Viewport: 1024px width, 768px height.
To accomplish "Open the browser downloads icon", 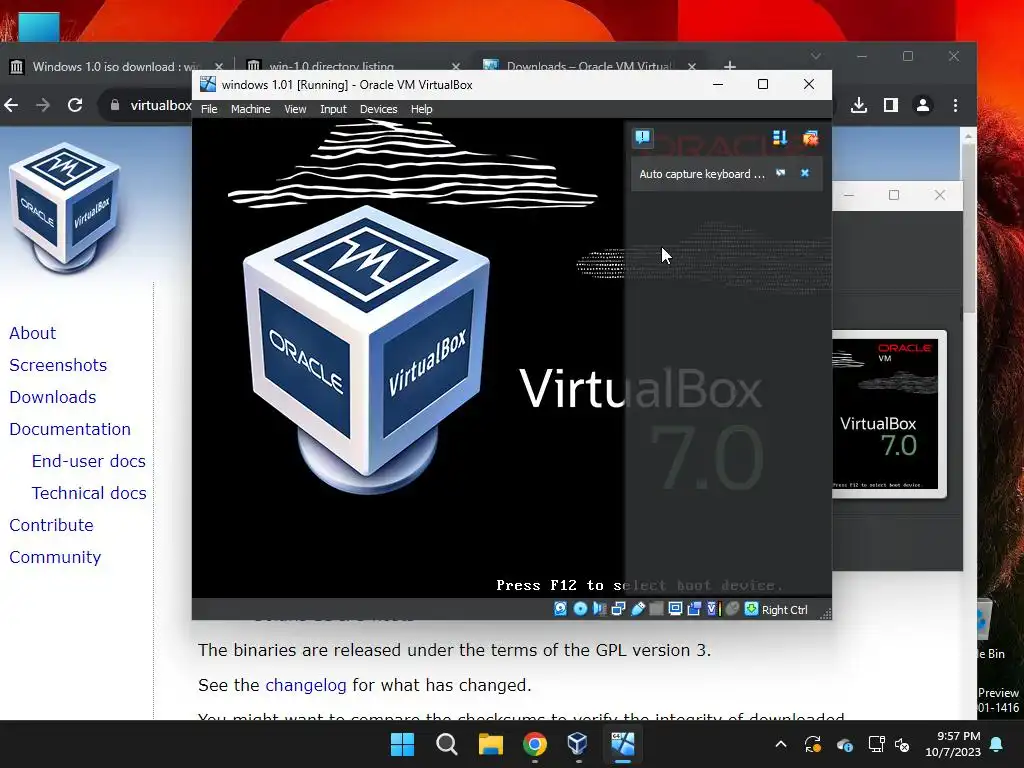I will click(859, 105).
